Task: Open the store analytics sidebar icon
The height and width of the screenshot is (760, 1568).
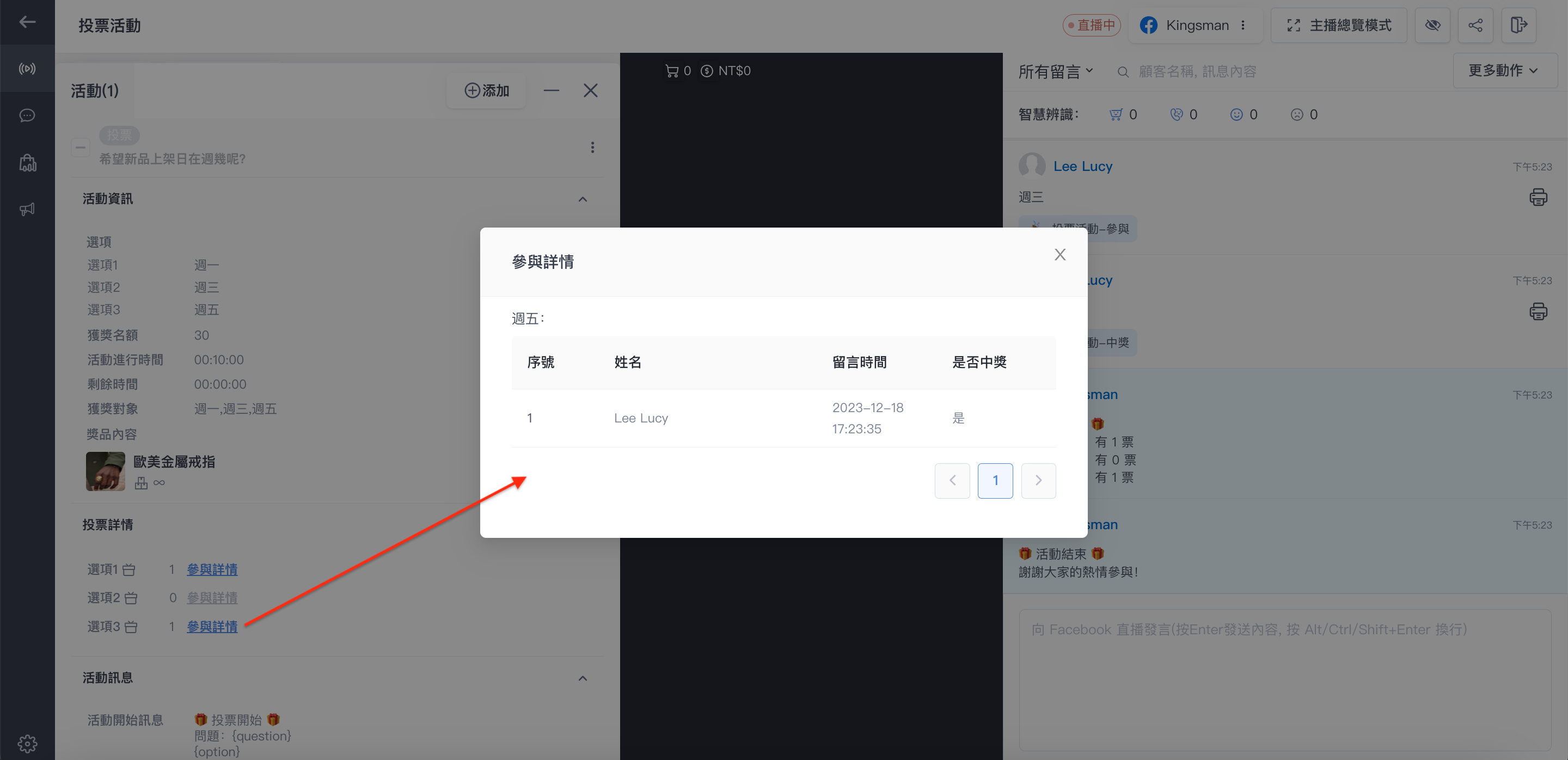Action: coord(27,162)
